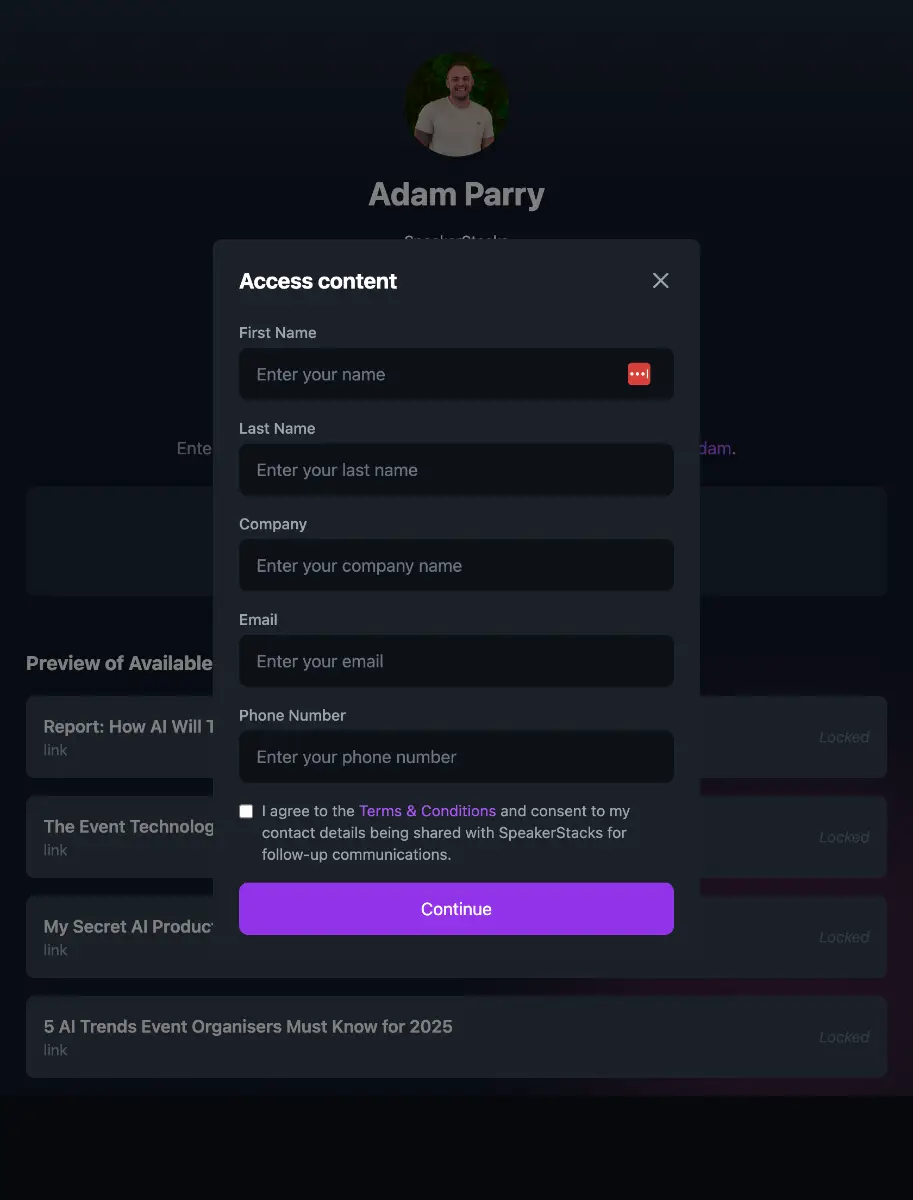Tick the Terms & Conditions agreement checkbox
This screenshot has height=1200, width=913.
pos(246,811)
